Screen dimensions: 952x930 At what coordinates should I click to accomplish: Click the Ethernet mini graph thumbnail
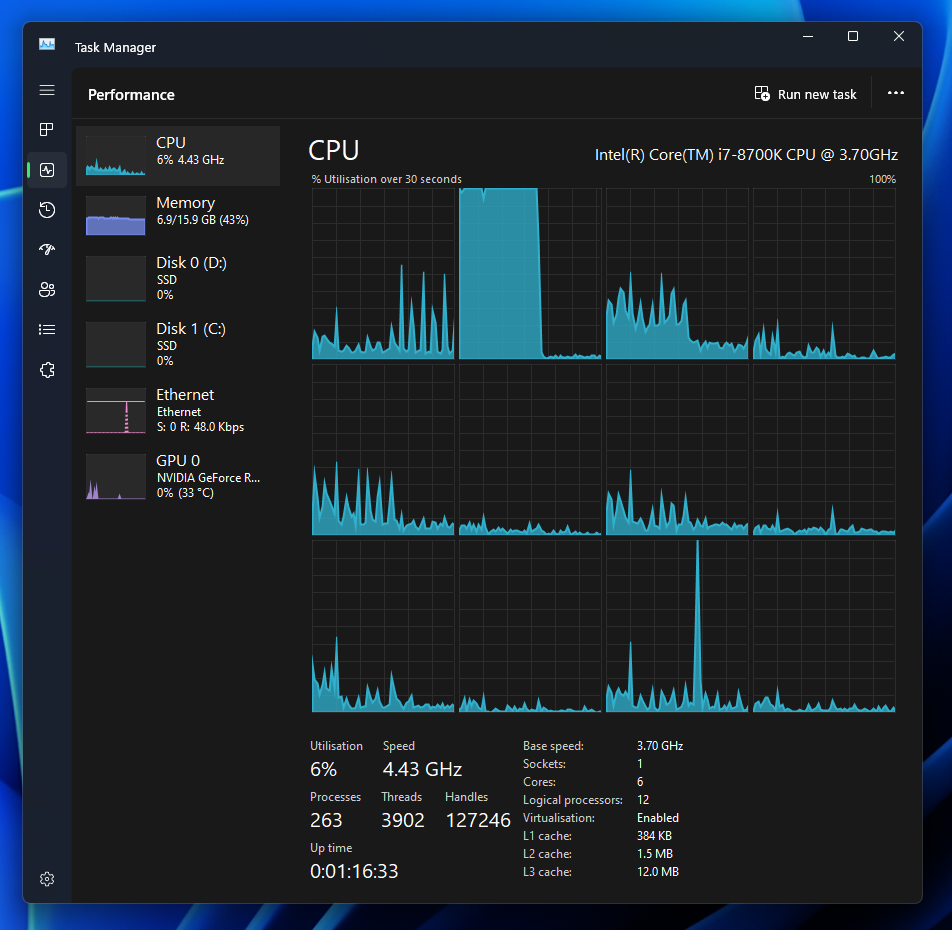(115, 411)
